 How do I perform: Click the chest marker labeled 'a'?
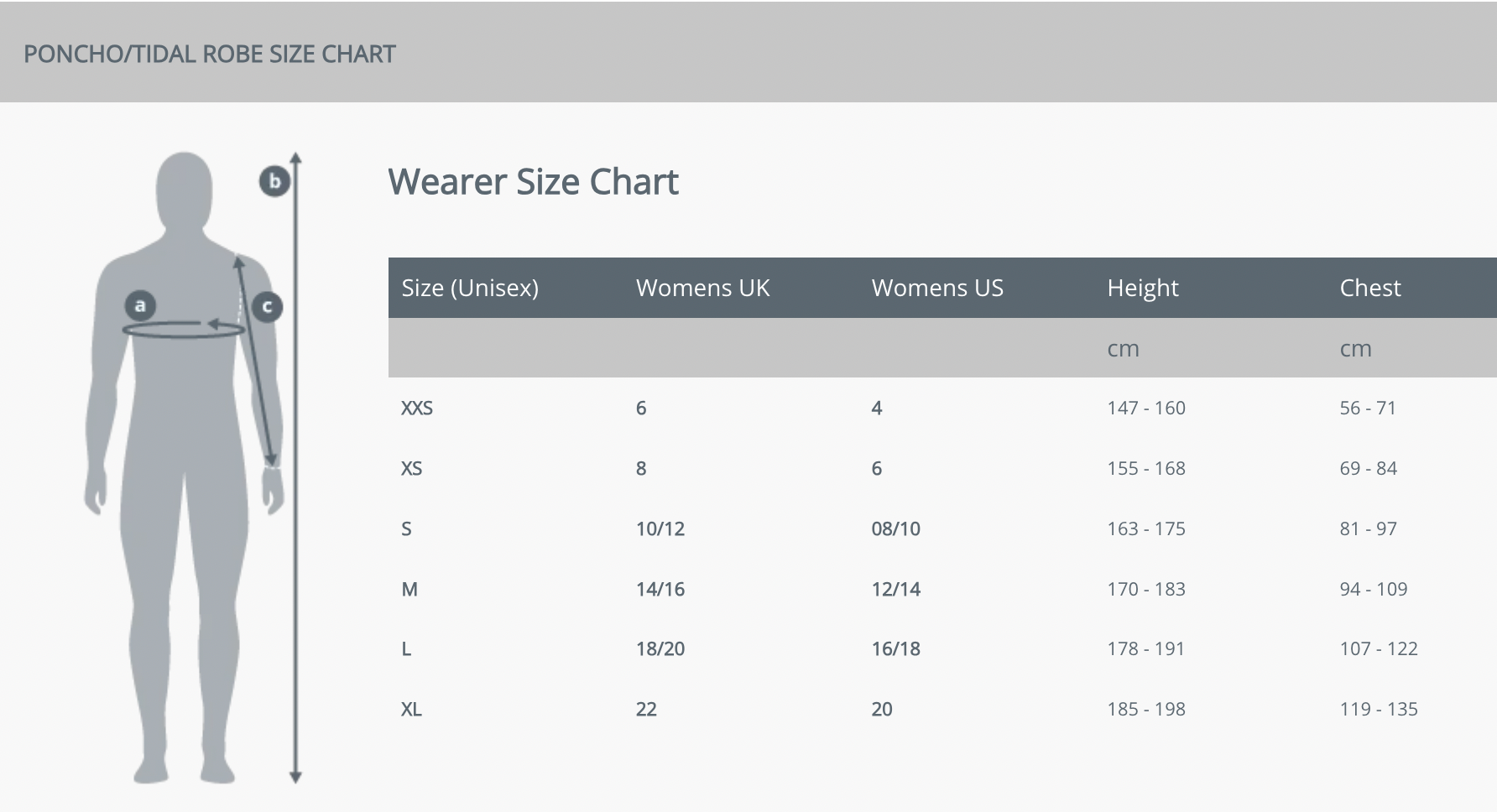coord(140,305)
